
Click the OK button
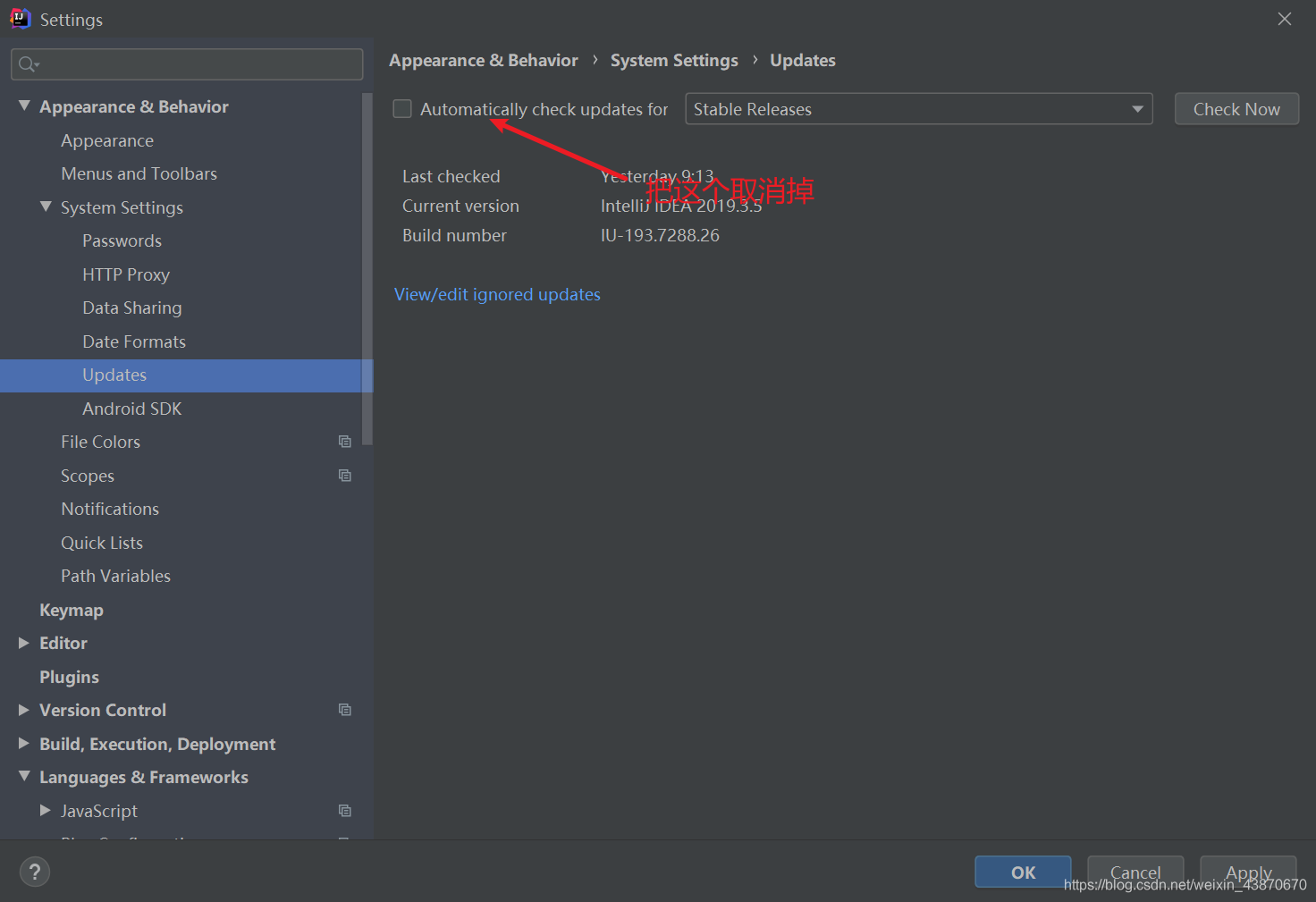[x=1023, y=872]
